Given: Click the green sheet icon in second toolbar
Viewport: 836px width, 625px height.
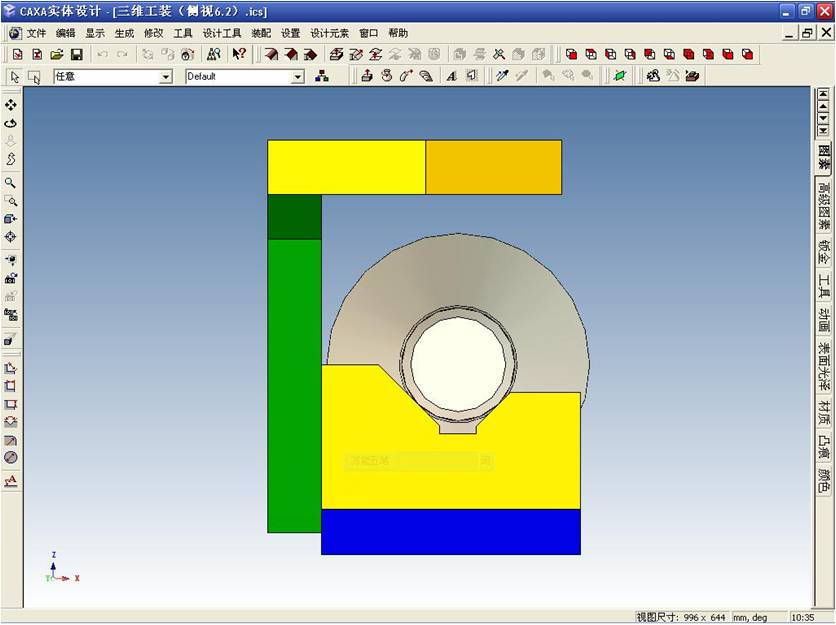Looking at the screenshot, I should (619, 76).
